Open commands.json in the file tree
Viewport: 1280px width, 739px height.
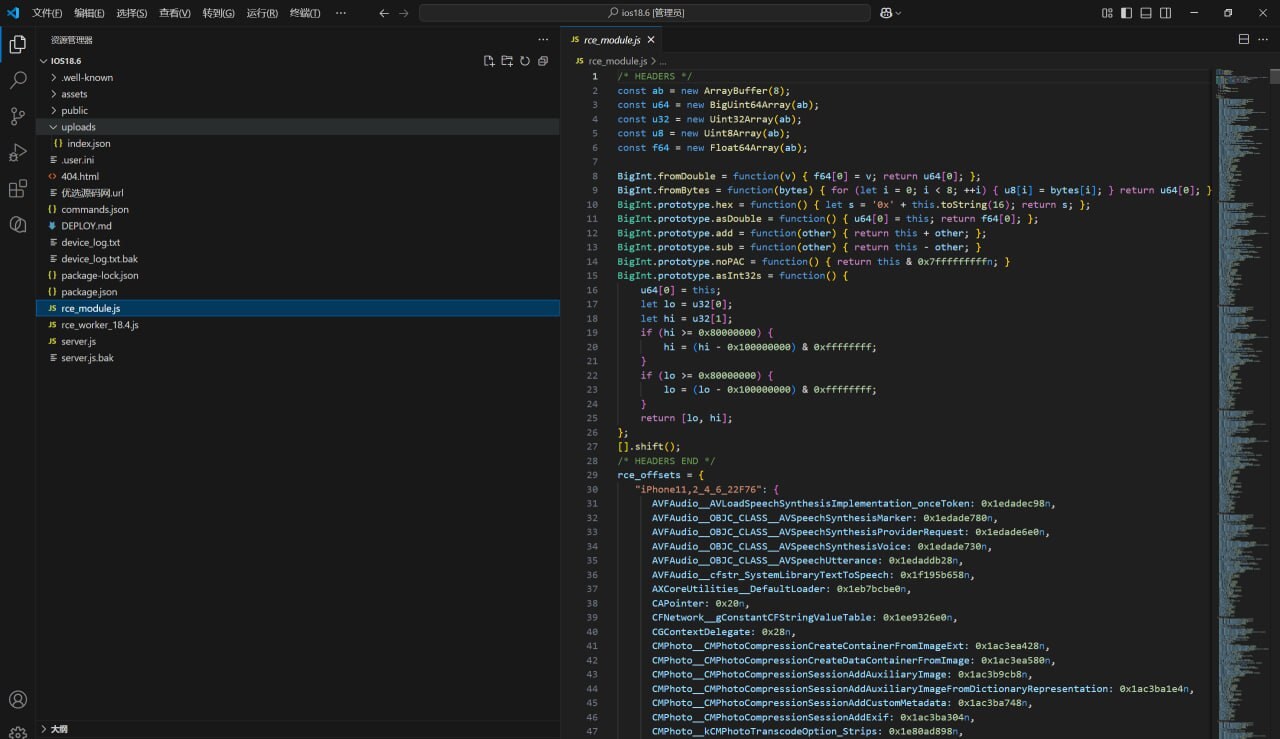298,209
